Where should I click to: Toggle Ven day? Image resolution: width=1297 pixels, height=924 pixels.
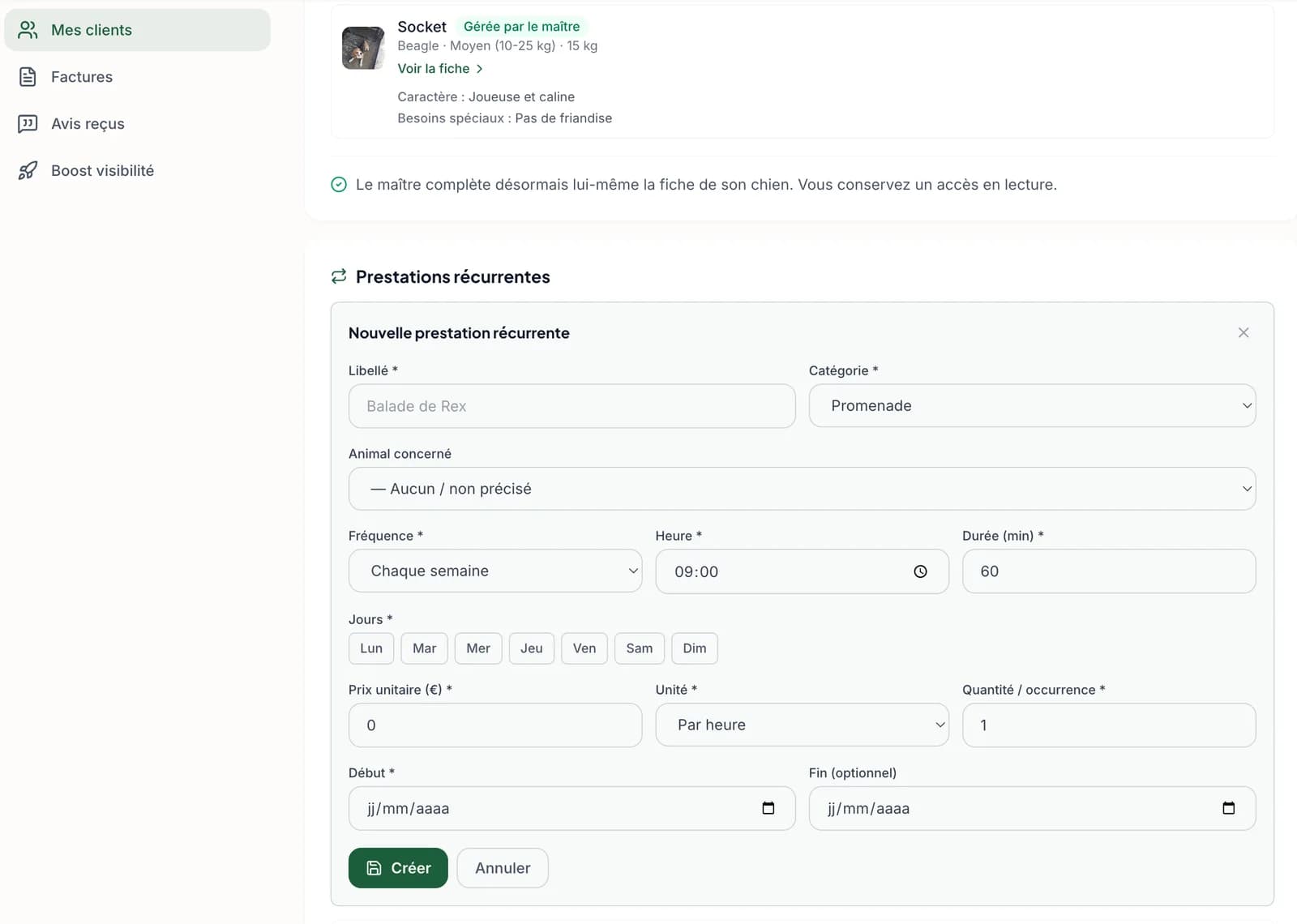pyautogui.click(x=584, y=648)
